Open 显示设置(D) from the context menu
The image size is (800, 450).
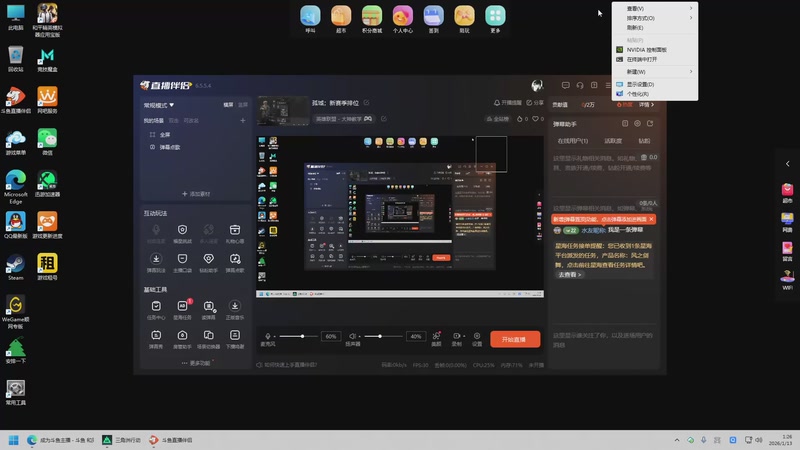pyautogui.click(x=655, y=84)
